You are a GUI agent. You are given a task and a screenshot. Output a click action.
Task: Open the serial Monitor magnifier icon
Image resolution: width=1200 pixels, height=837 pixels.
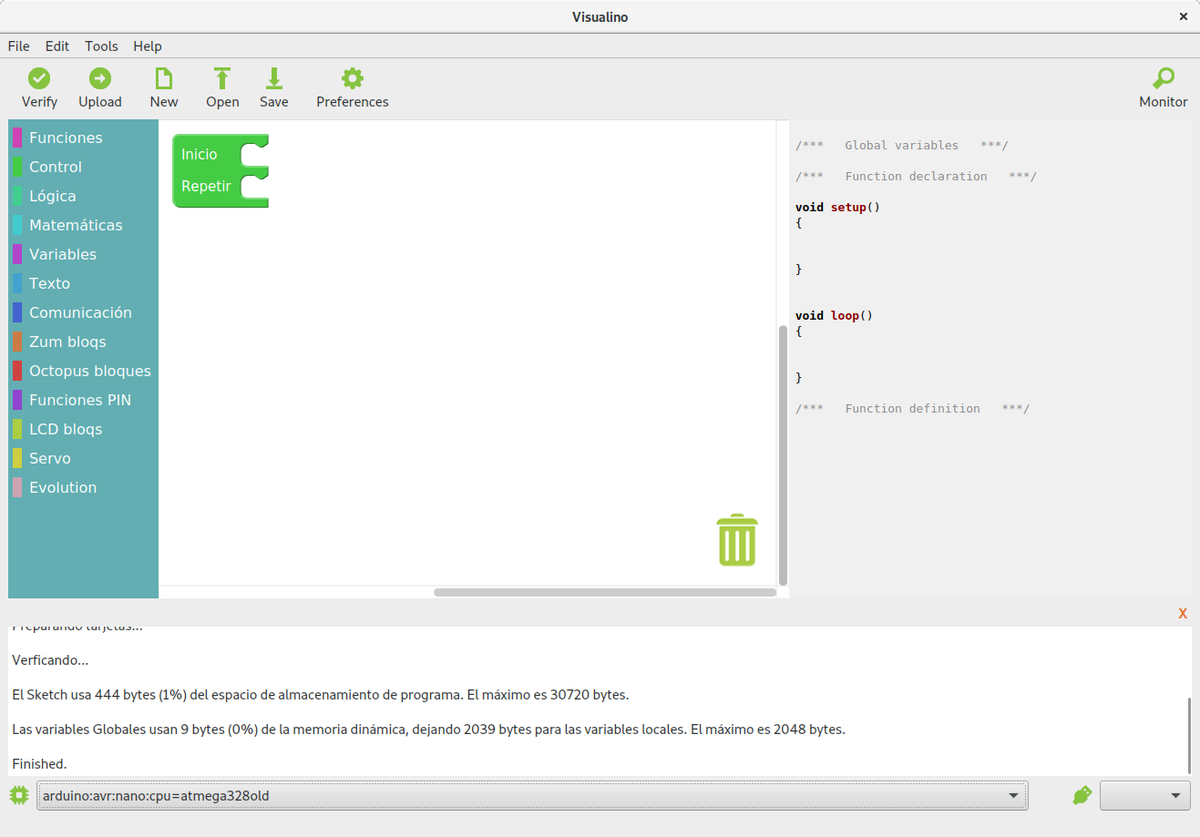[x=1163, y=78]
